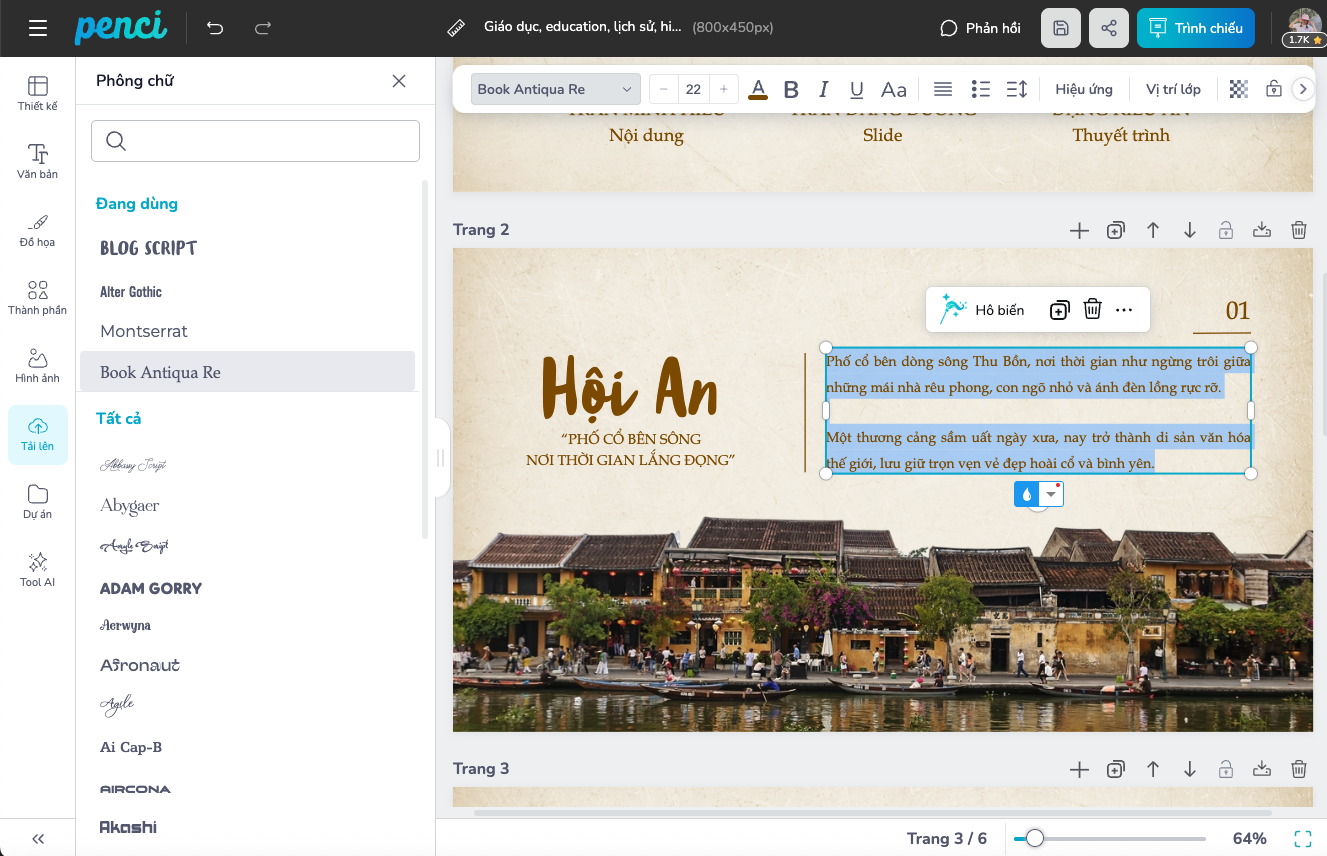Click the Hô biến button

tap(983, 310)
